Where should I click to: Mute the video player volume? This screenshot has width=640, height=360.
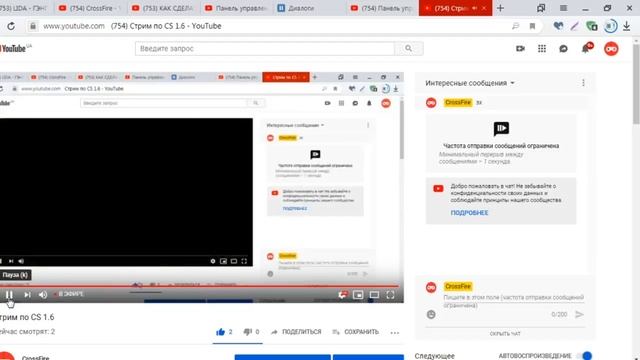tap(43, 294)
